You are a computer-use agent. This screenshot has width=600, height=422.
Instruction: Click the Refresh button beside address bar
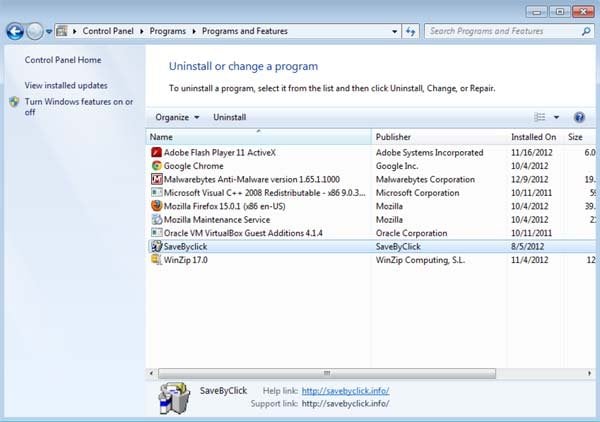(411, 31)
